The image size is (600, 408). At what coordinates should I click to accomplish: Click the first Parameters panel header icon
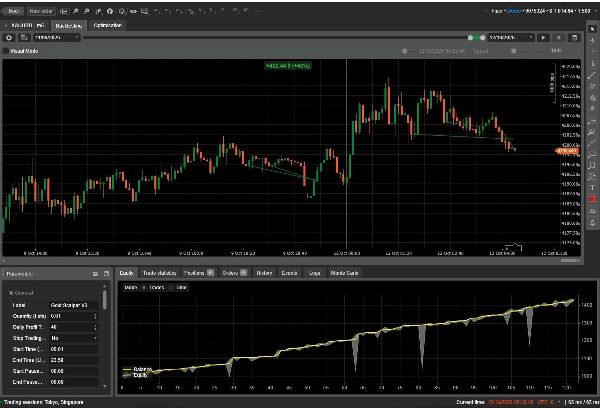point(95,274)
